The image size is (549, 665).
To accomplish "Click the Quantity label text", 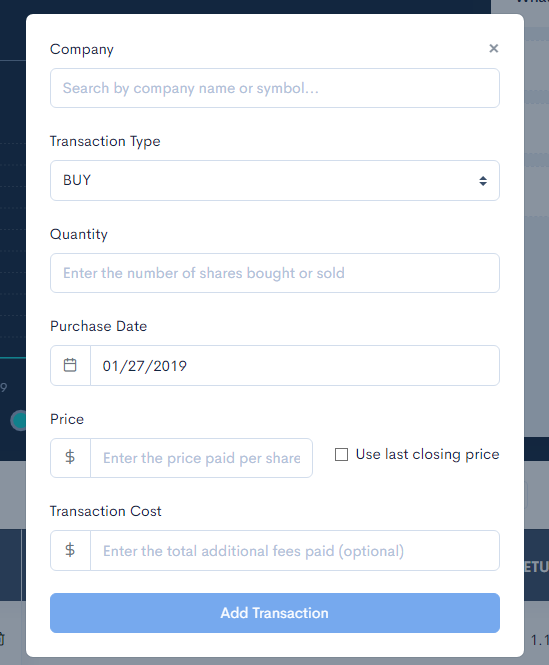I will (79, 235).
